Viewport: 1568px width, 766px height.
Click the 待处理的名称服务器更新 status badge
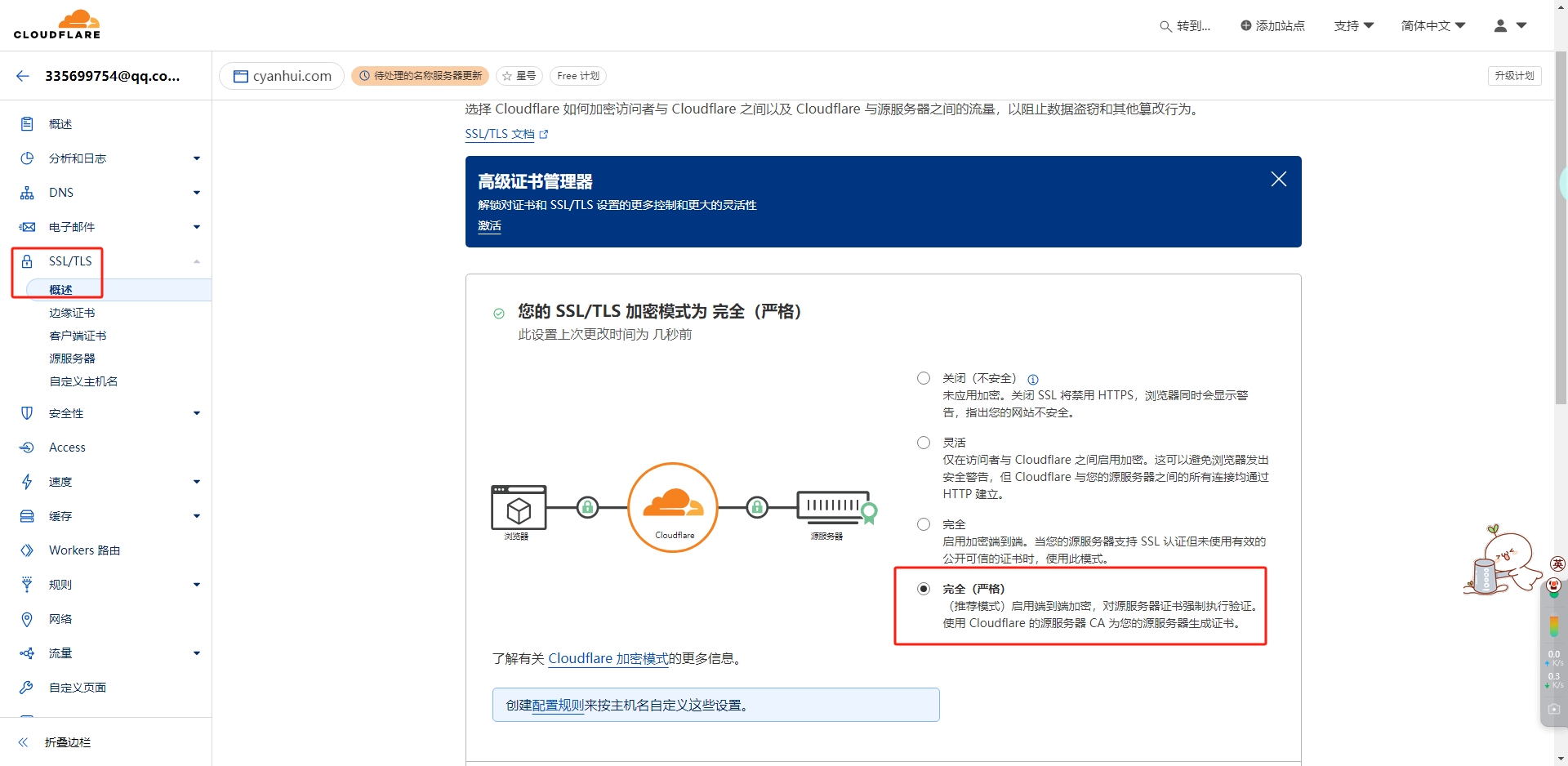pyautogui.click(x=421, y=76)
